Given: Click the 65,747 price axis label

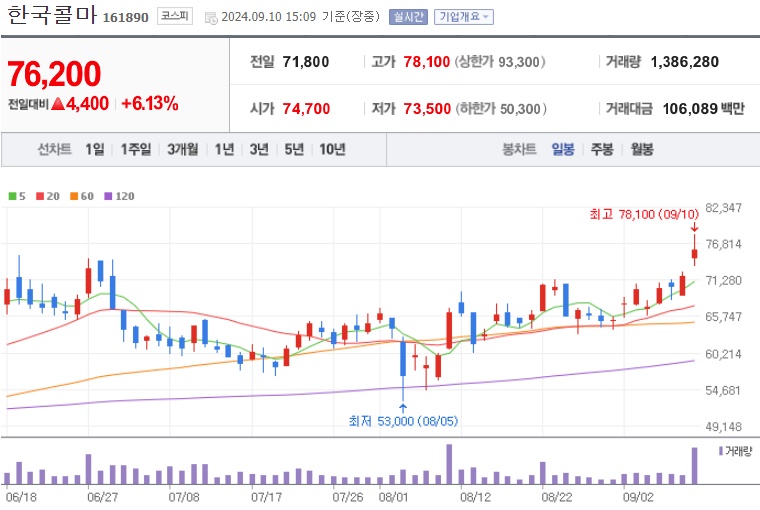Looking at the screenshot, I should [724, 317].
